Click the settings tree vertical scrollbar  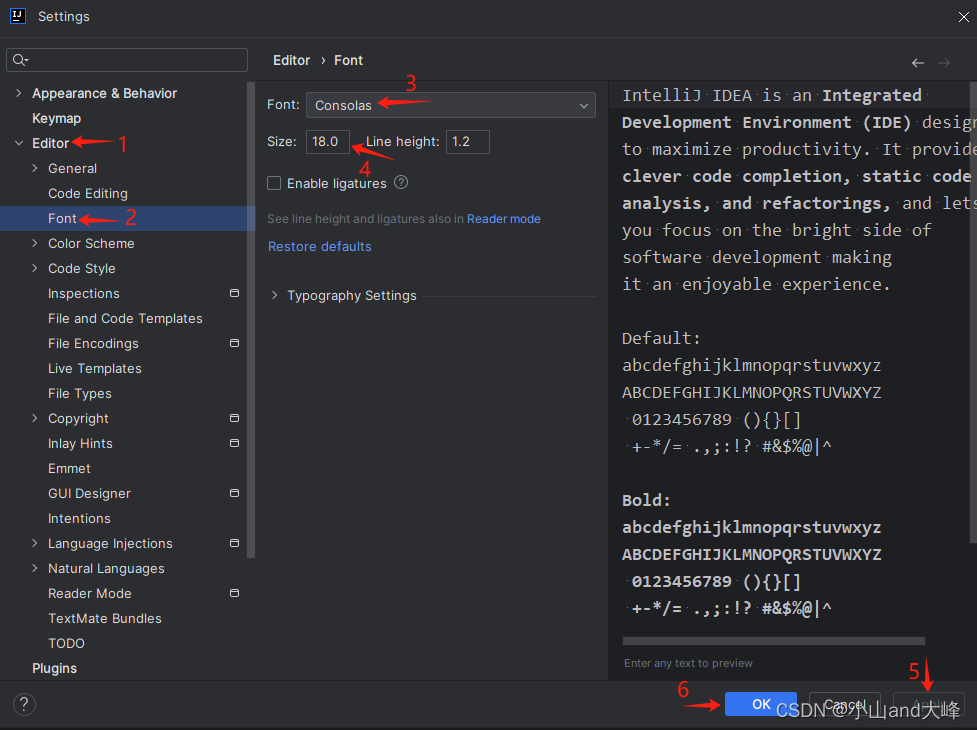(251, 320)
